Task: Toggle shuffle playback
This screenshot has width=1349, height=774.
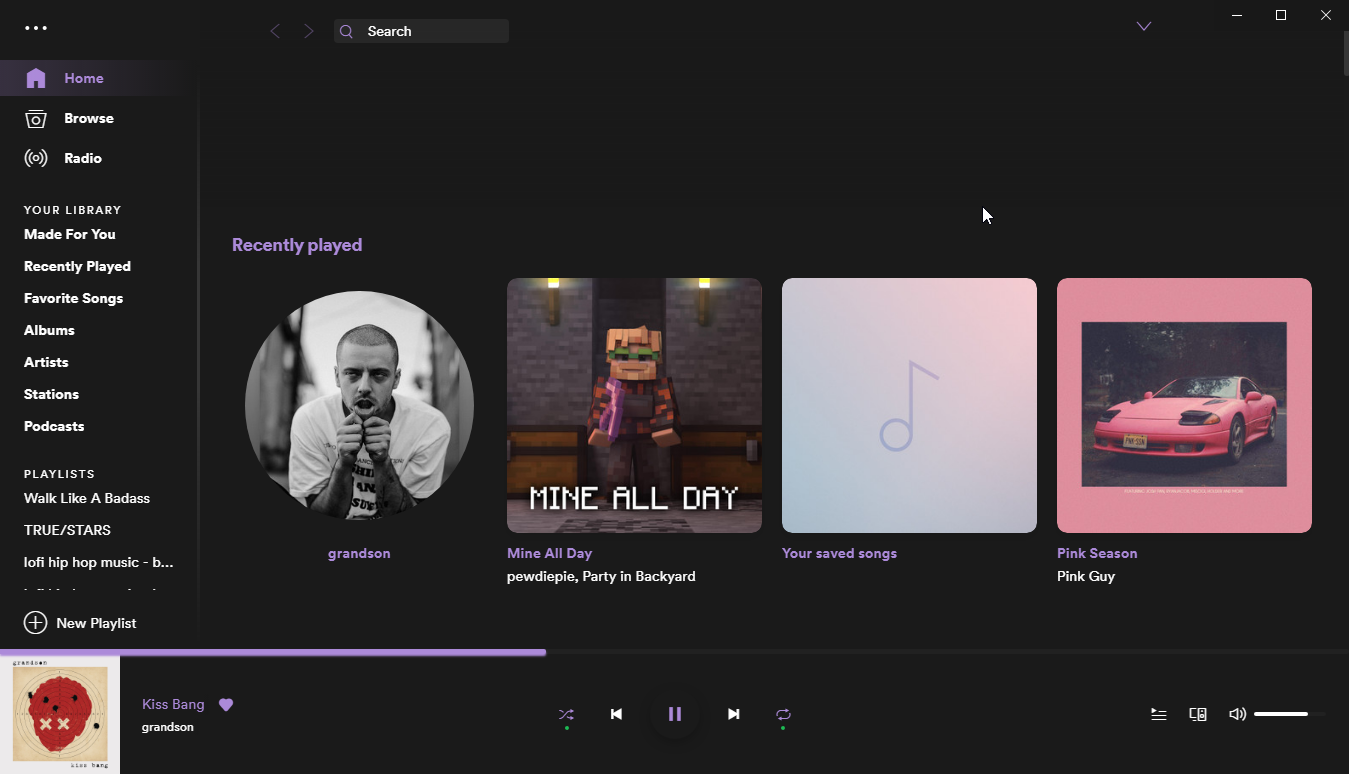Action: [x=566, y=714]
